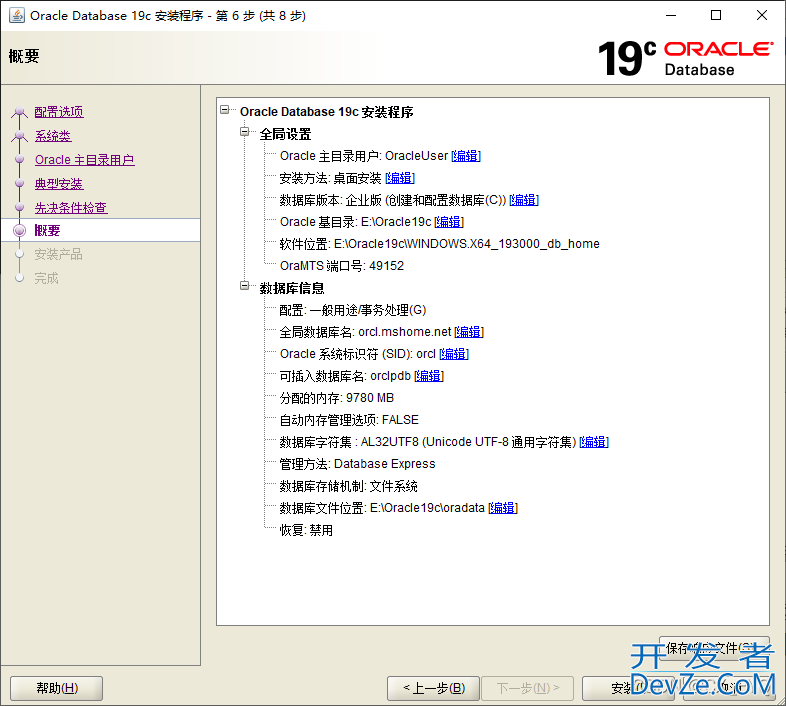The width and height of the screenshot is (786, 706).
Task: Maximize the installer window
Action: click(716, 16)
